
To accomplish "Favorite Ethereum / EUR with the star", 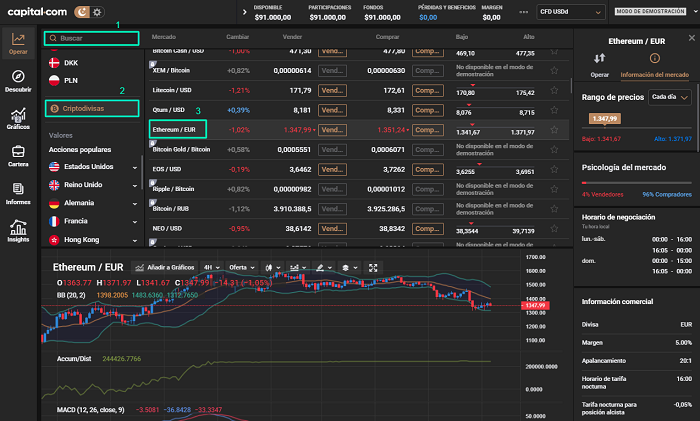I will pyautogui.click(x=554, y=129).
